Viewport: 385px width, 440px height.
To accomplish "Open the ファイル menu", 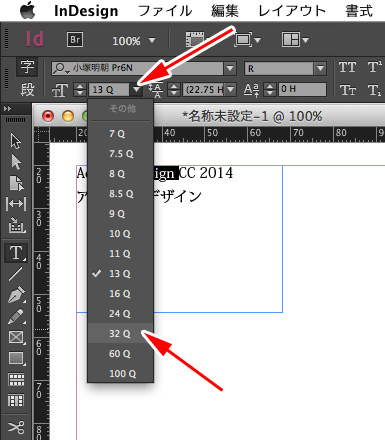I will click(165, 11).
